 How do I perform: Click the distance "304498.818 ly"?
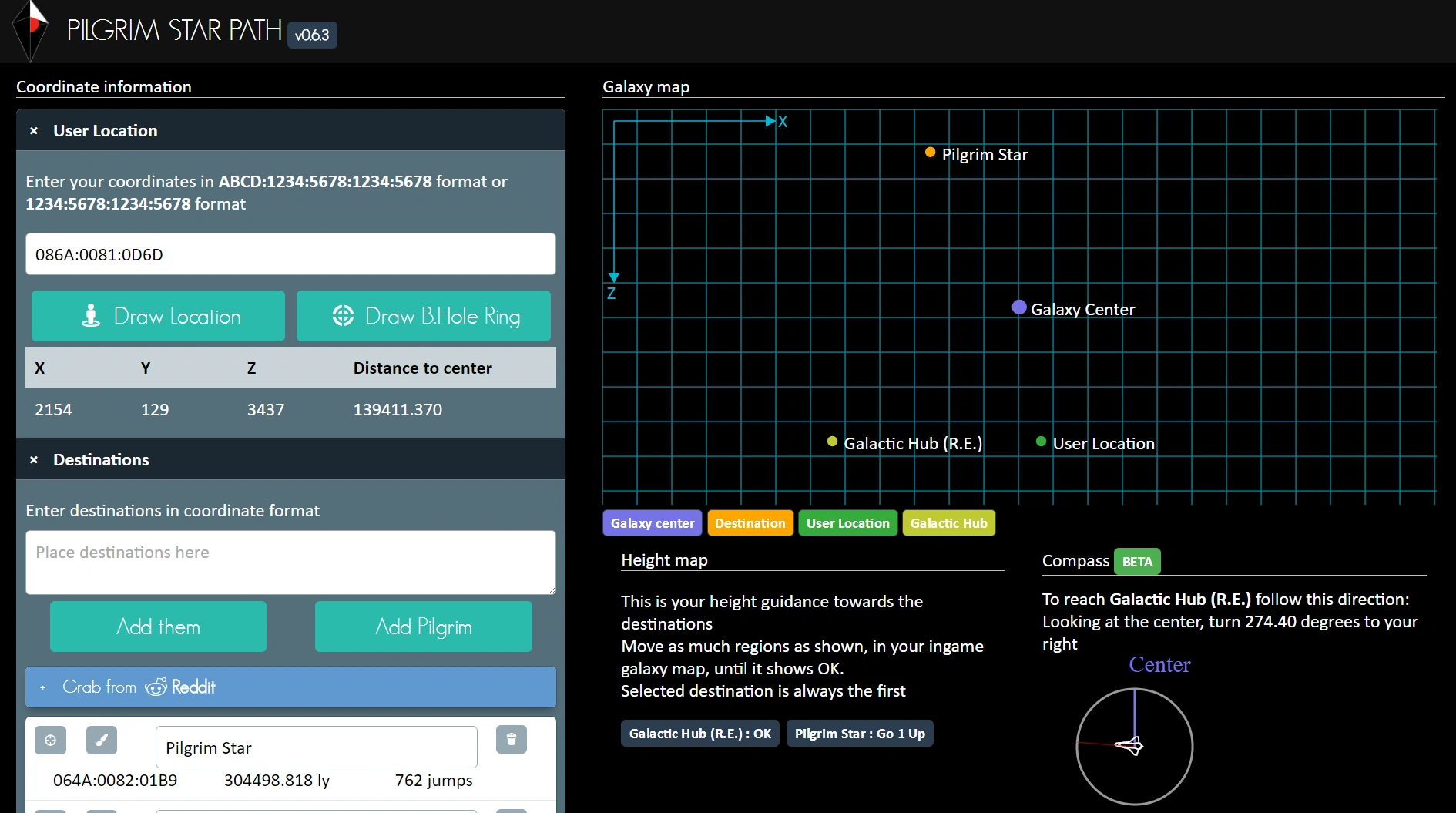[277, 781]
